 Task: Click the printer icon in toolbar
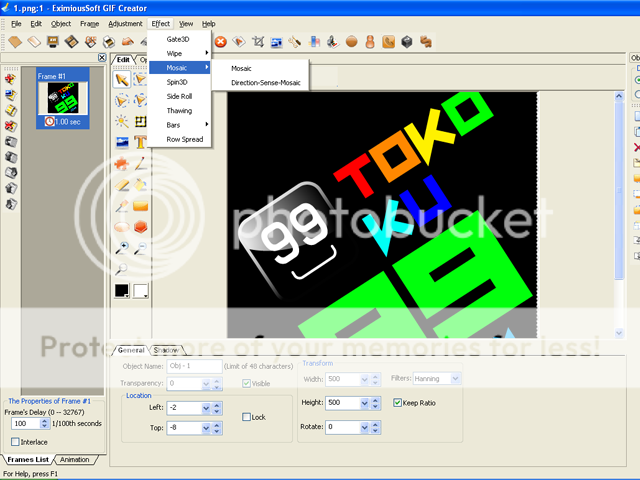pyautogui.click(x=109, y=42)
